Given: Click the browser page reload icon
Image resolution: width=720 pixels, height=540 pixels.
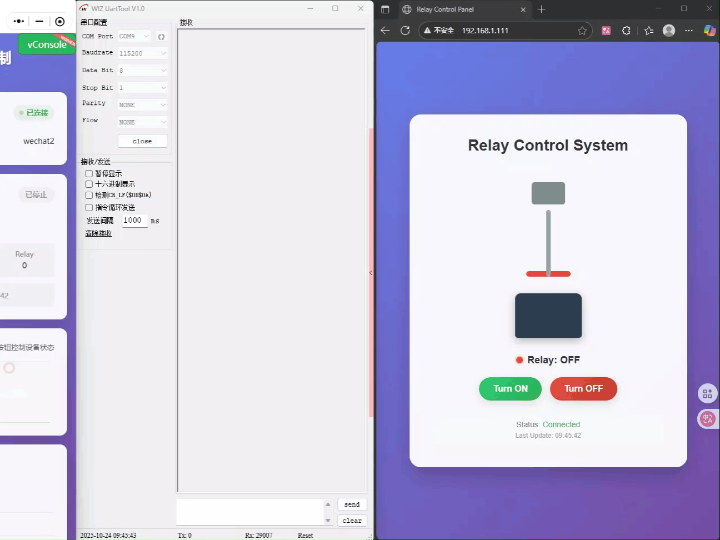Looking at the screenshot, I should (405, 31).
